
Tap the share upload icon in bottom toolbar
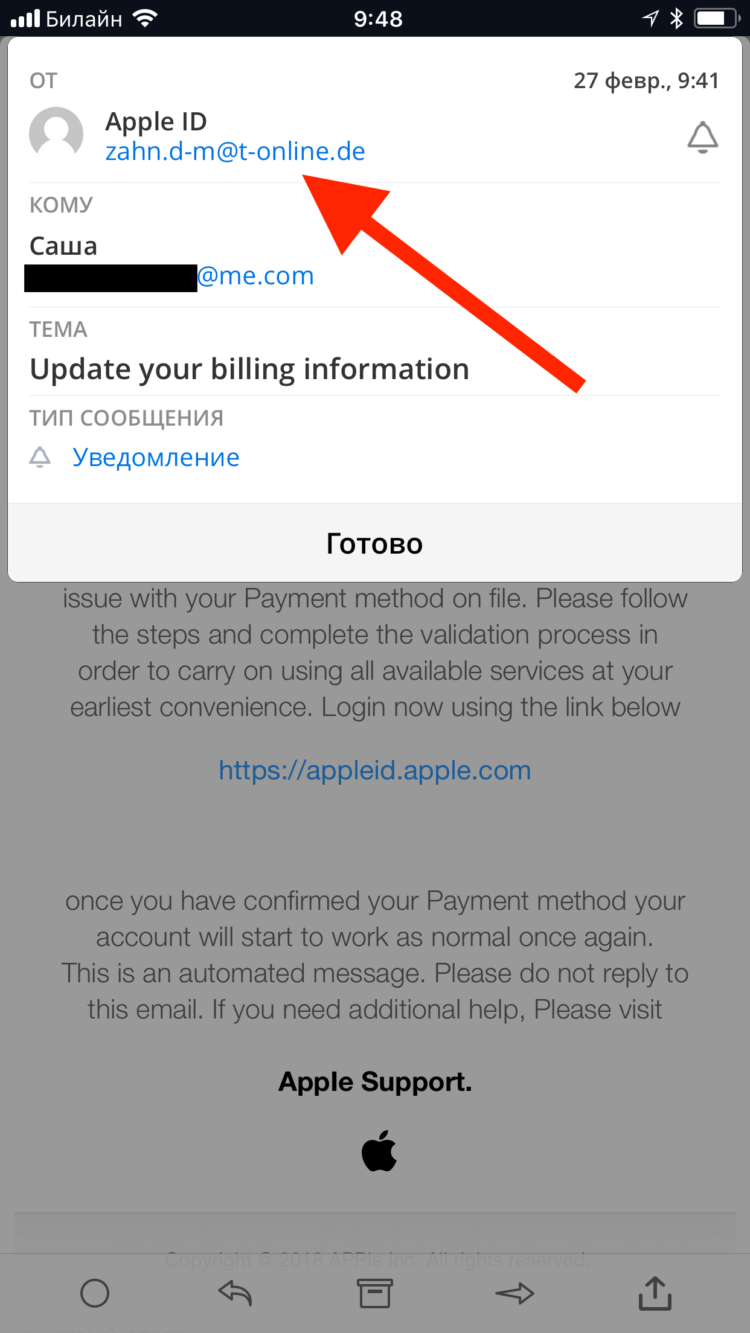point(655,1291)
